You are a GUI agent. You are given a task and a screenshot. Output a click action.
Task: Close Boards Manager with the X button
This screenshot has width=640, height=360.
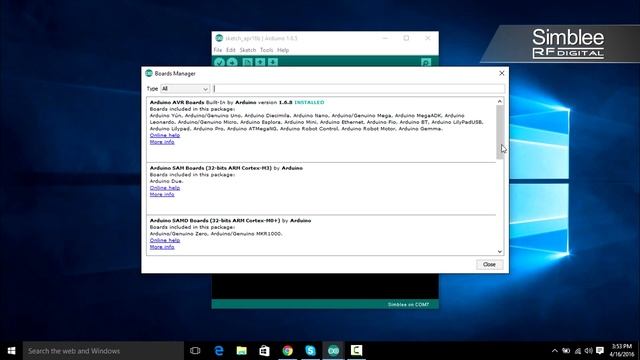(502, 73)
